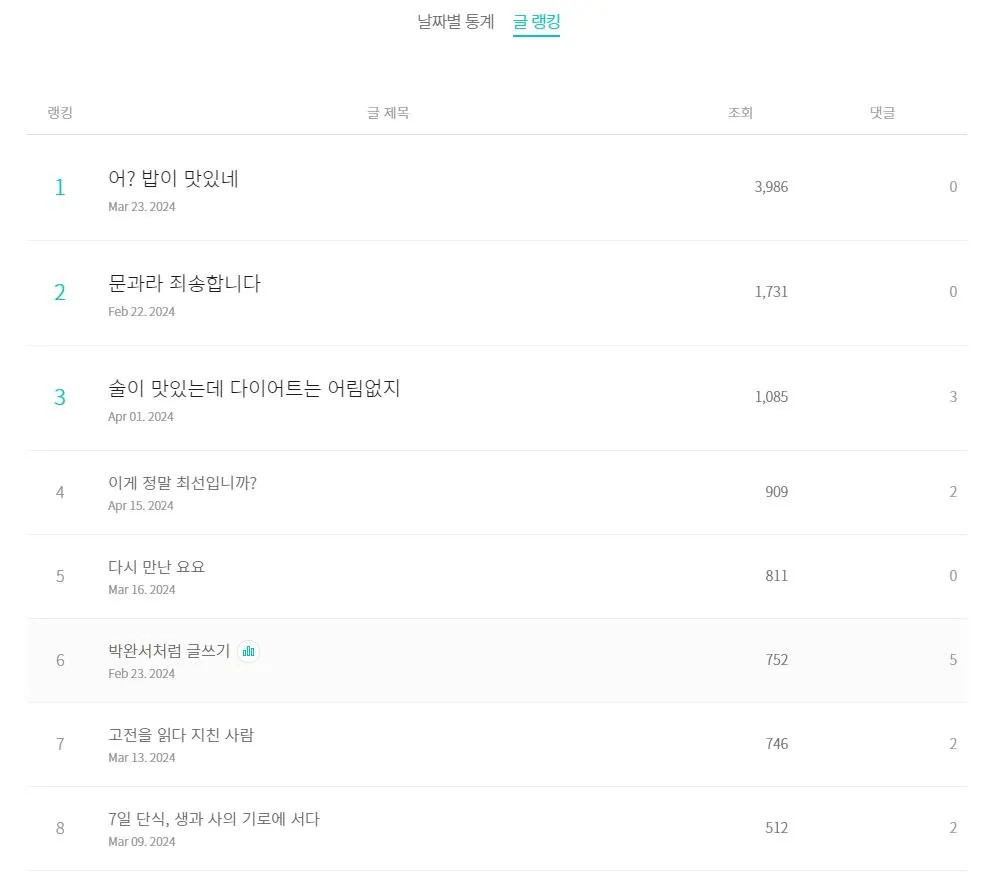Image resolution: width=999 pixels, height=872 pixels.
Task: Click the view count 3,986
Action: 771,187
